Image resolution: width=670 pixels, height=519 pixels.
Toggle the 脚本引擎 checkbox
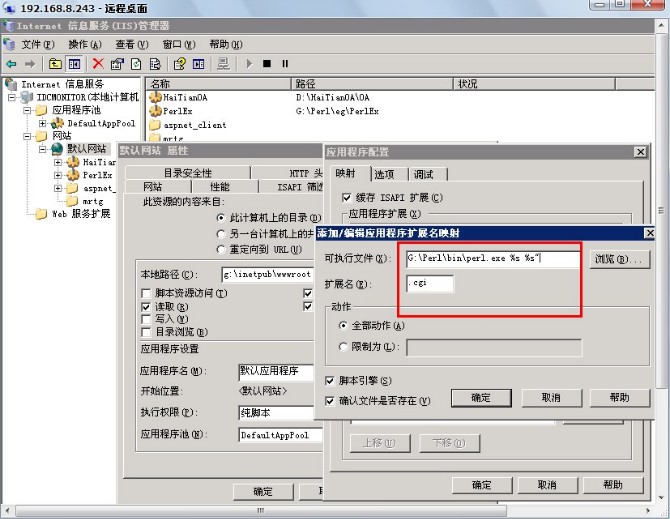coord(331,381)
